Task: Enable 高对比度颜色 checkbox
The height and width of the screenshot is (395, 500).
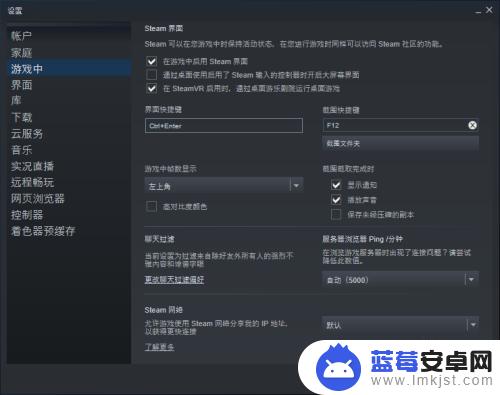Action: click(152, 206)
